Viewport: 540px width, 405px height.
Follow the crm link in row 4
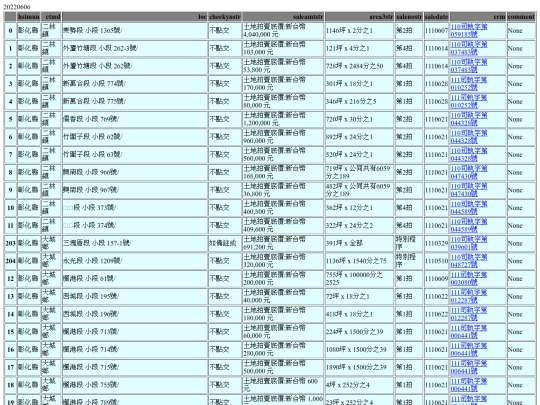pos(469,101)
